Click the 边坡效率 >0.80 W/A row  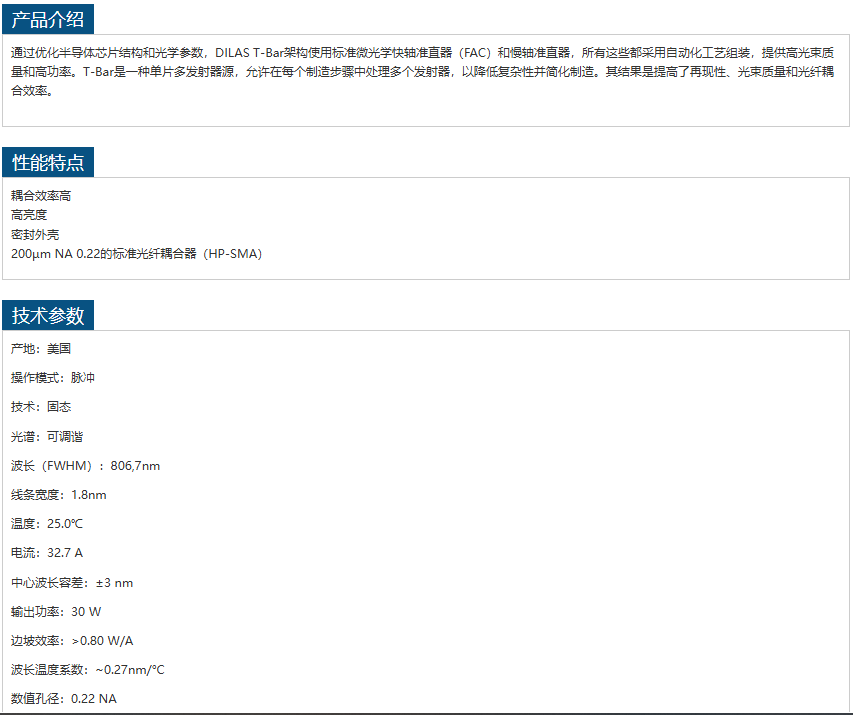72,641
